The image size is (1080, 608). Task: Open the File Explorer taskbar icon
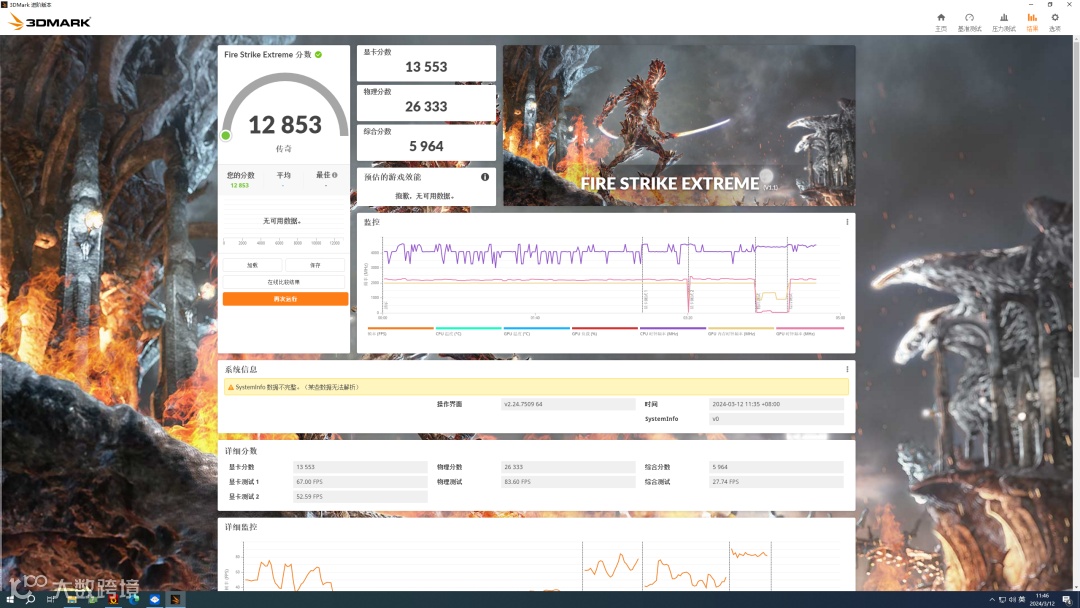tap(72, 600)
